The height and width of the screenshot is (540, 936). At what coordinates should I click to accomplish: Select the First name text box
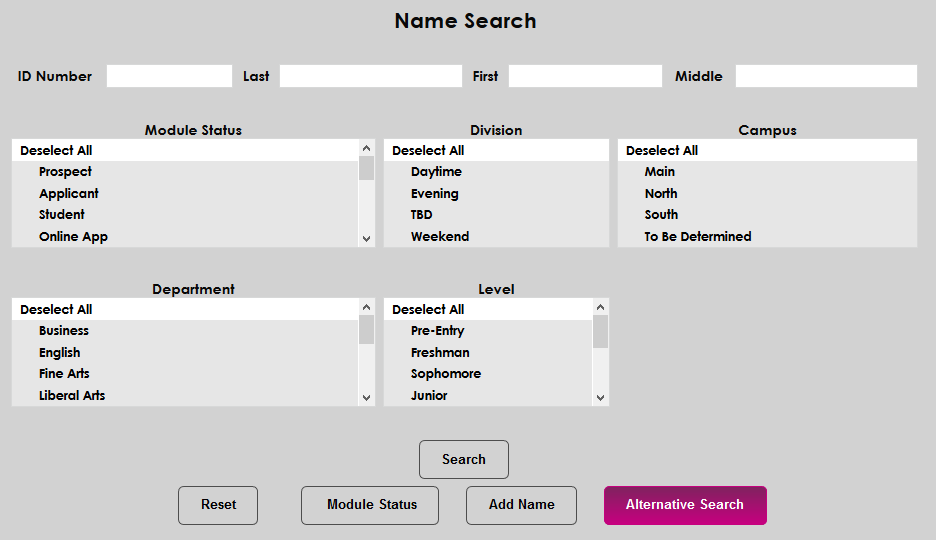[585, 76]
